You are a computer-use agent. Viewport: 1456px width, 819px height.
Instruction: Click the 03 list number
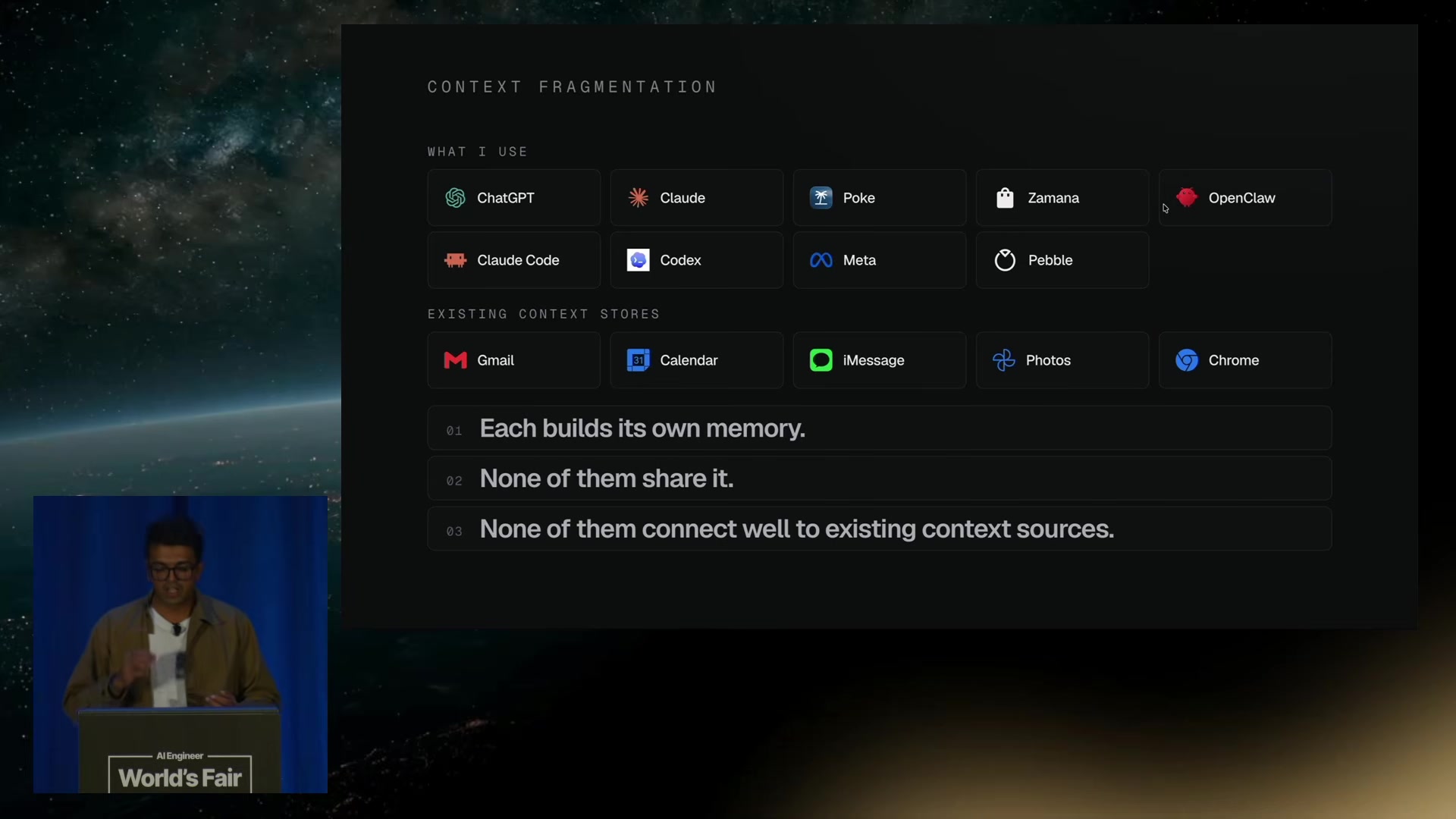[454, 532]
